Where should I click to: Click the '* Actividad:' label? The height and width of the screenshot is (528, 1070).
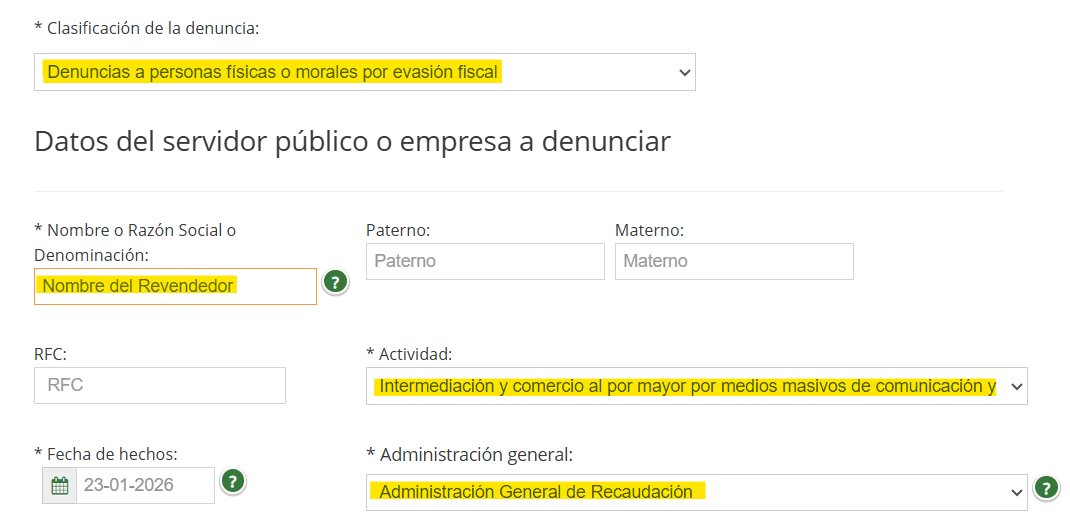point(409,354)
